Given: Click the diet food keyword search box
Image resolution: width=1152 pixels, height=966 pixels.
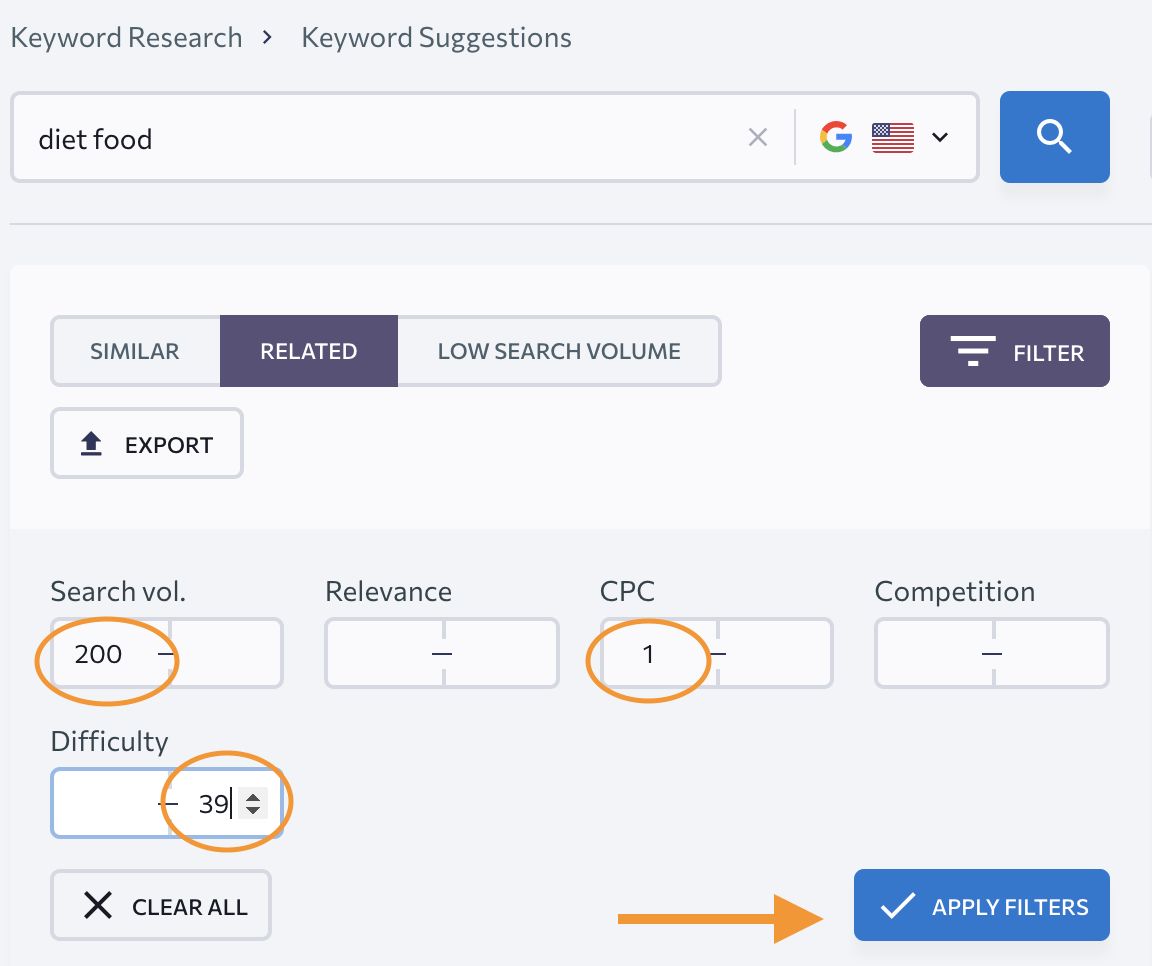Looking at the screenshot, I should click(380, 138).
